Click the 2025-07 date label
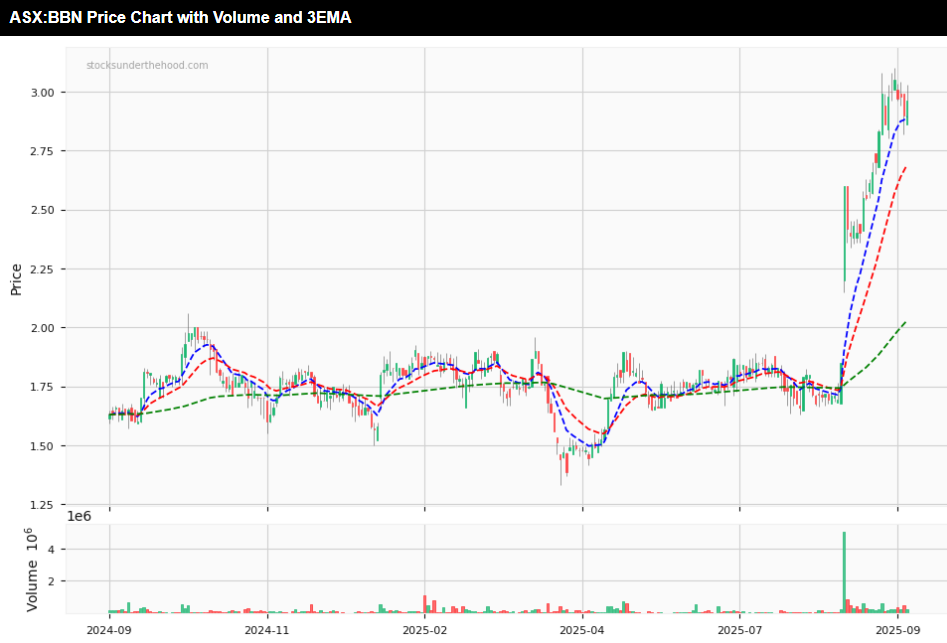 [x=740, y=631]
